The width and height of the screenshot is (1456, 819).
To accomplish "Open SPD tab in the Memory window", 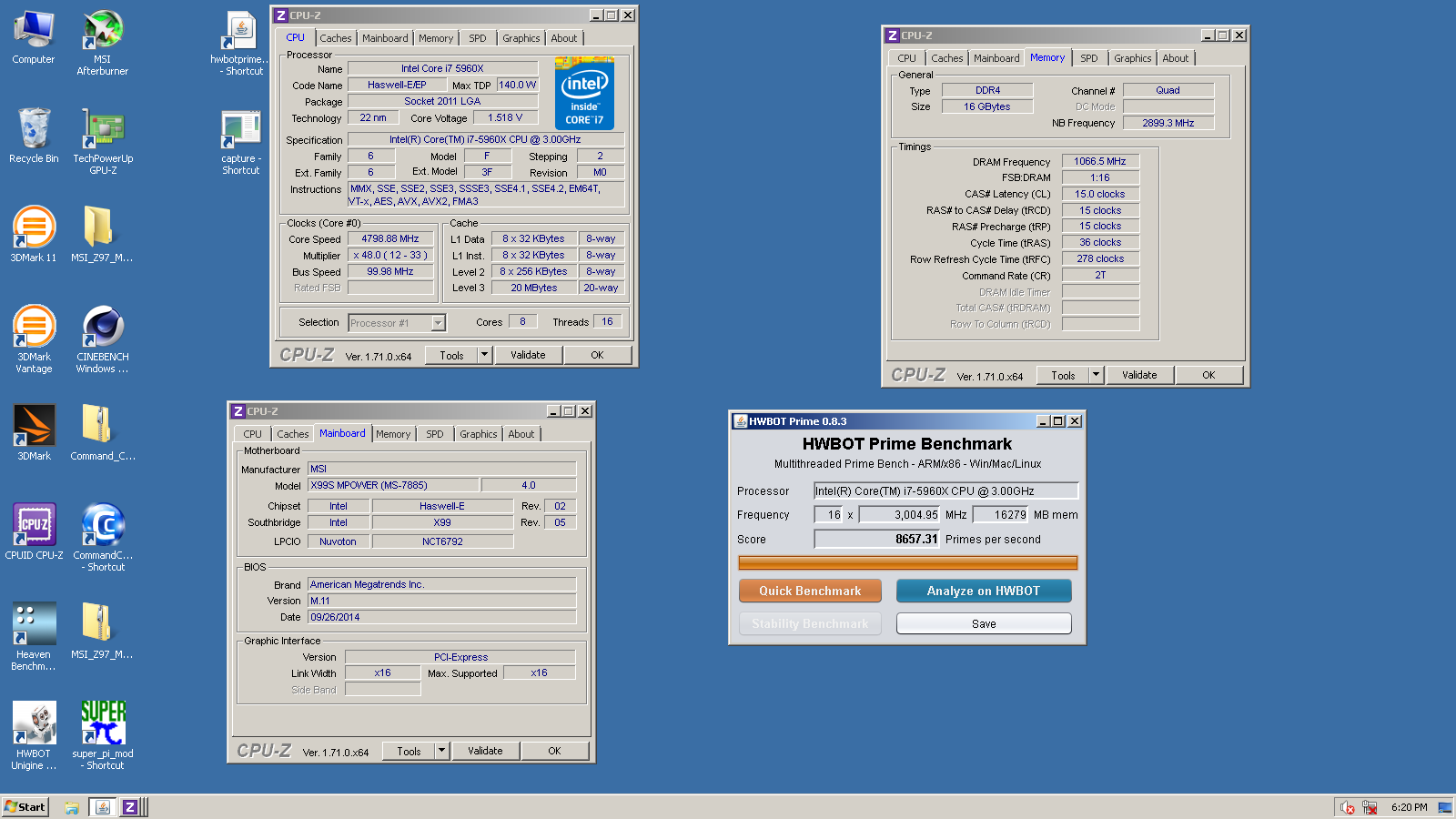I will click(x=1089, y=58).
